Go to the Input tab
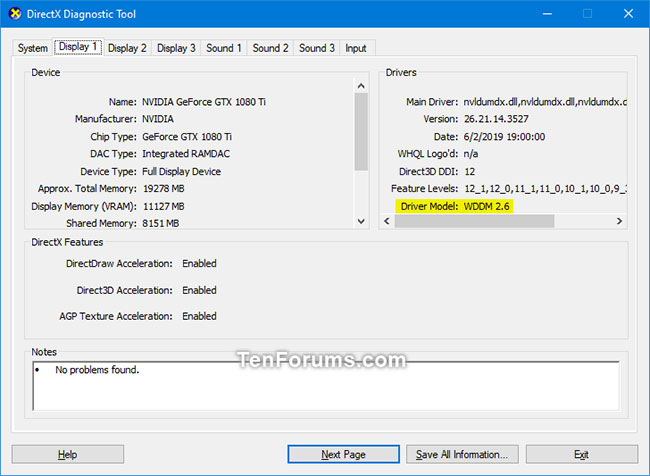 point(356,48)
